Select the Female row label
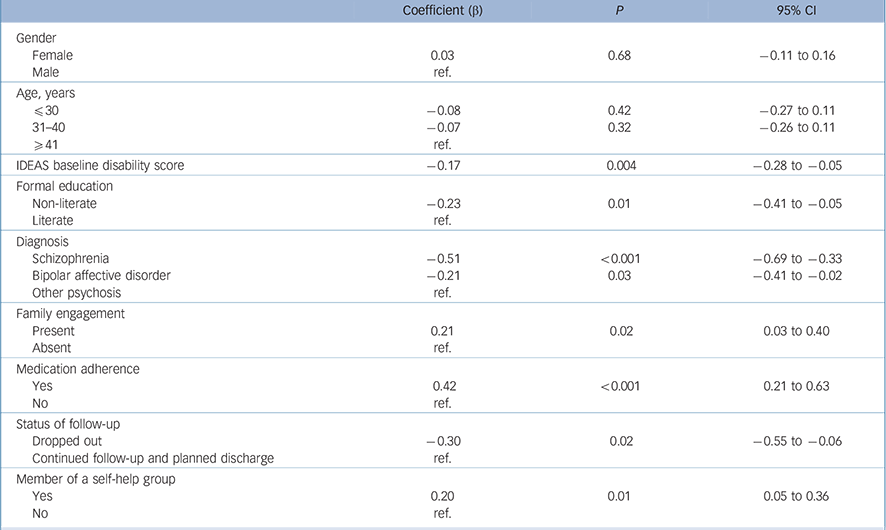This screenshot has width=886, height=530. pos(52,56)
